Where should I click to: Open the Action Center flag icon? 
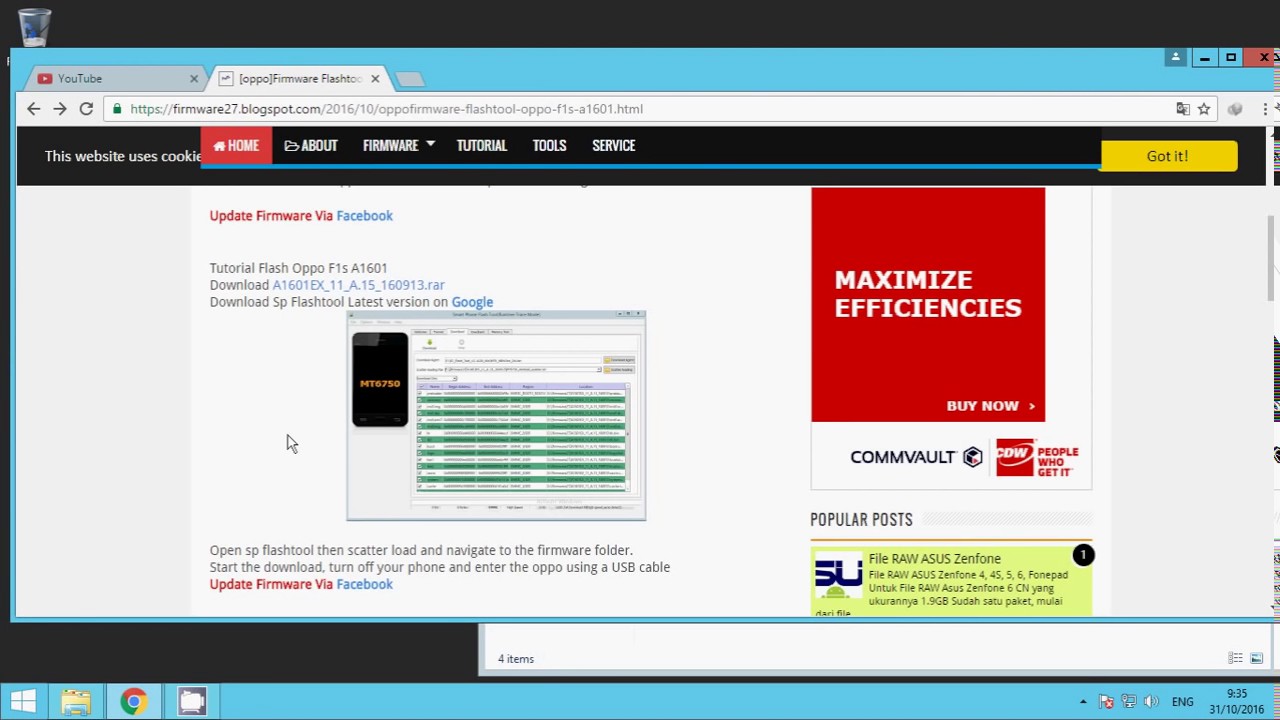point(1106,702)
